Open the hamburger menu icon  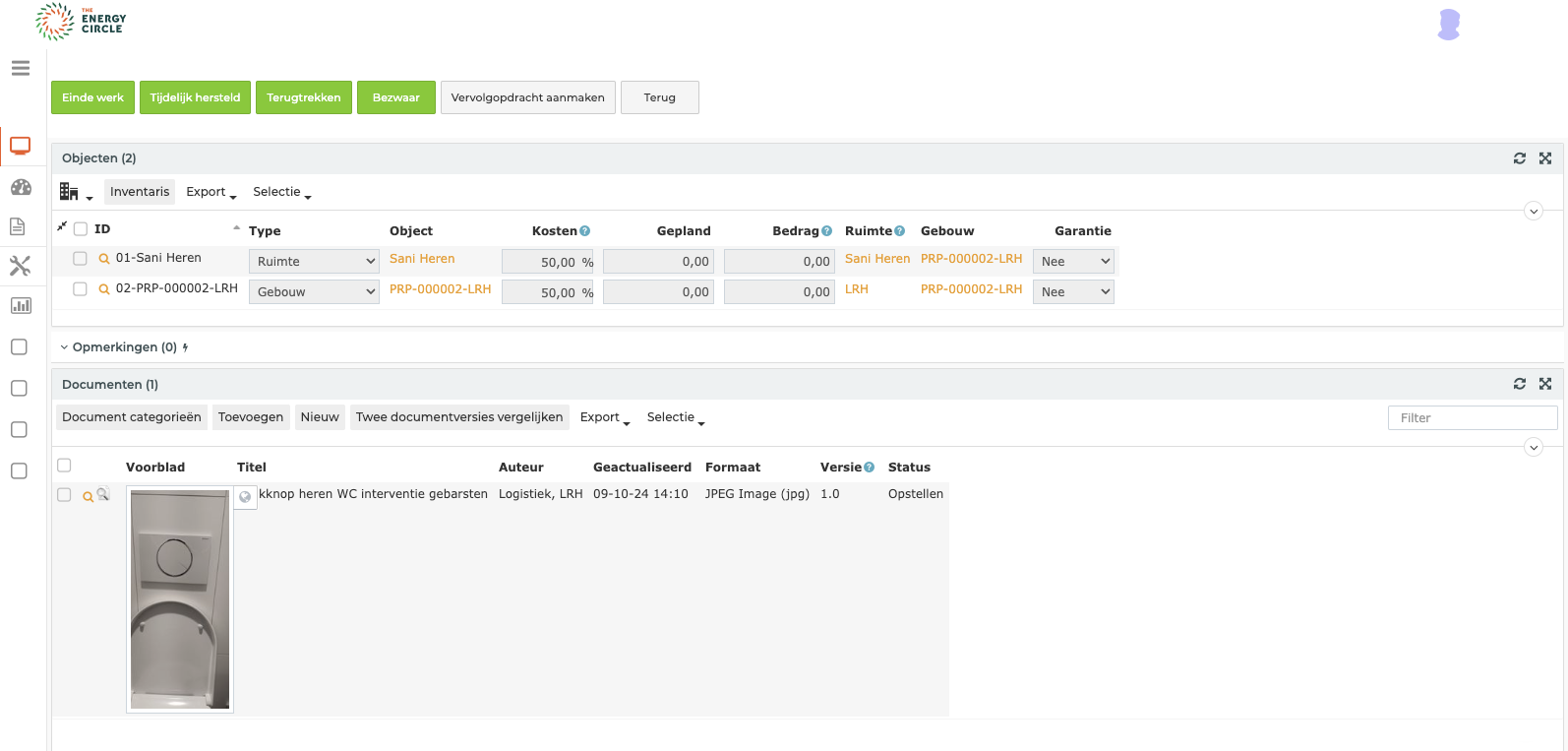click(x=21, y=68)
